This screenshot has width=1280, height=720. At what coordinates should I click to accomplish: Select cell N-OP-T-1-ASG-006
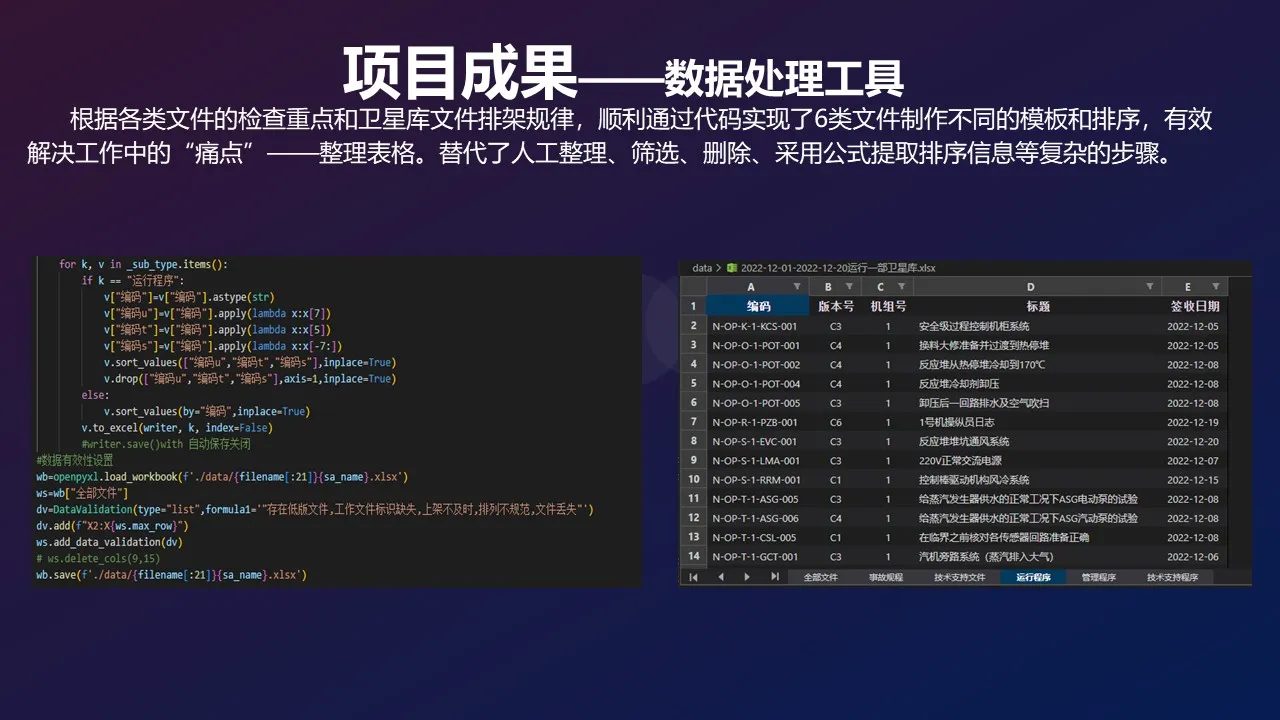(758, 518)
